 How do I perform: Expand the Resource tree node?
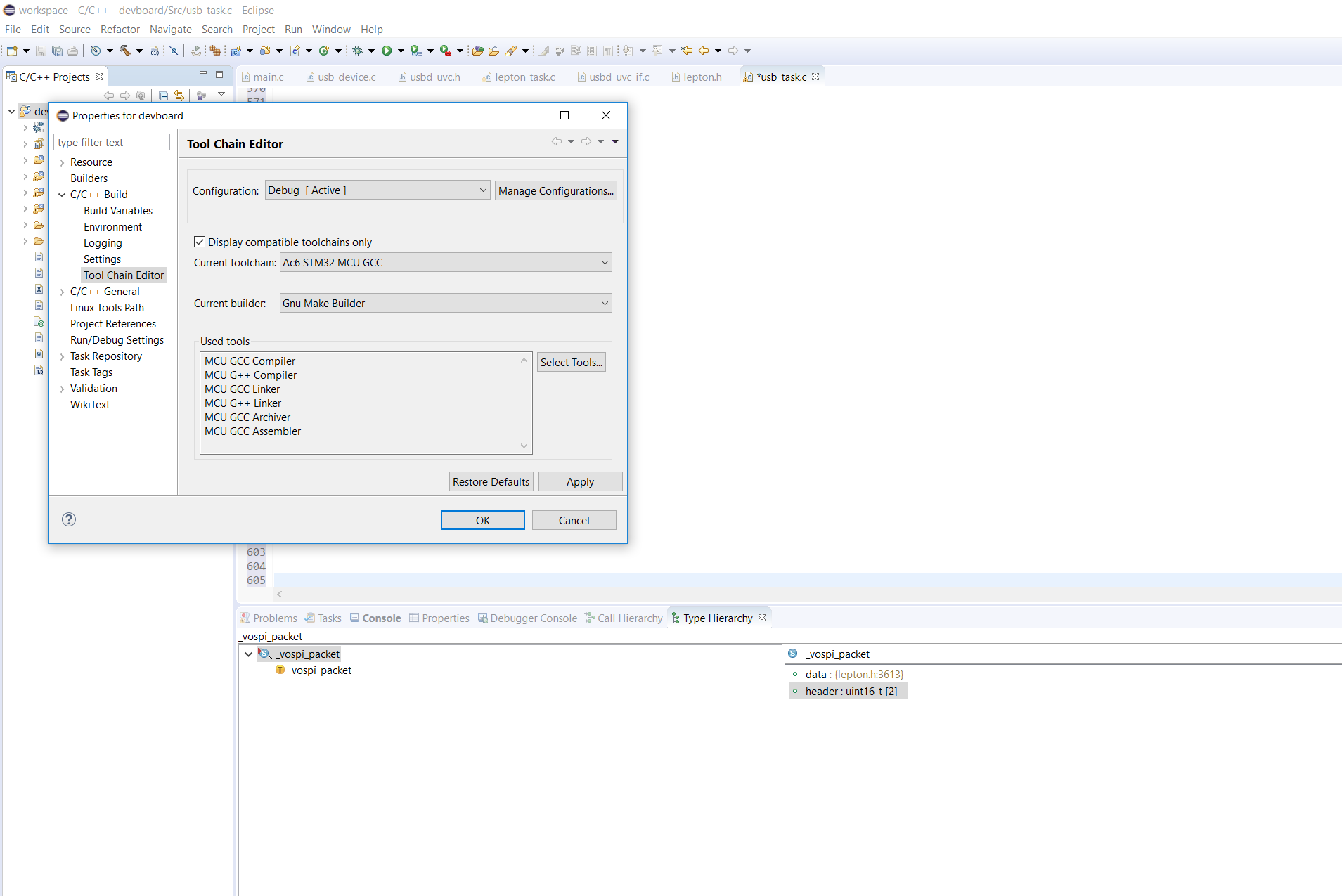pyautogui.click(x=62, y=162)
